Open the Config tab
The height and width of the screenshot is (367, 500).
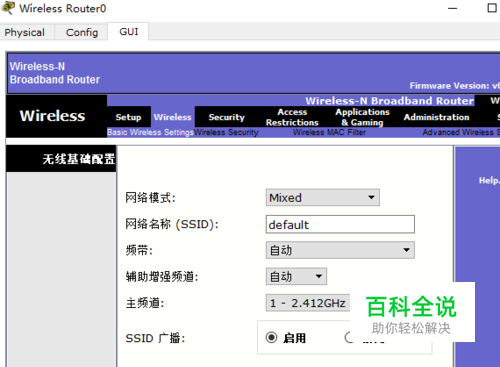82,32
